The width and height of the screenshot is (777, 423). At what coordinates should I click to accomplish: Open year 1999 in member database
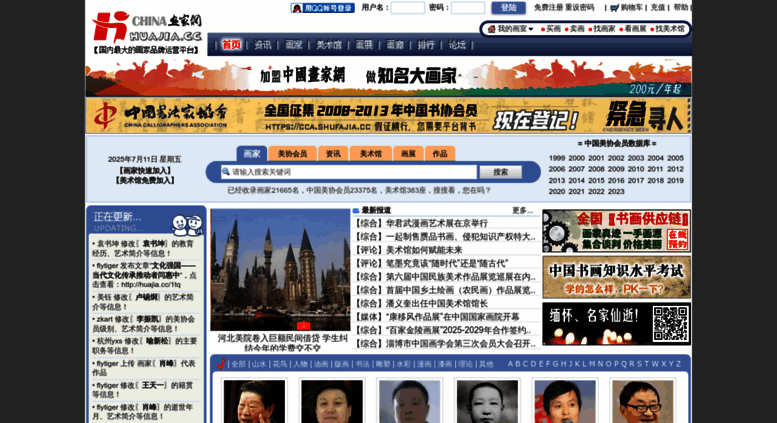pyautogui.click(x=557, y=158)
